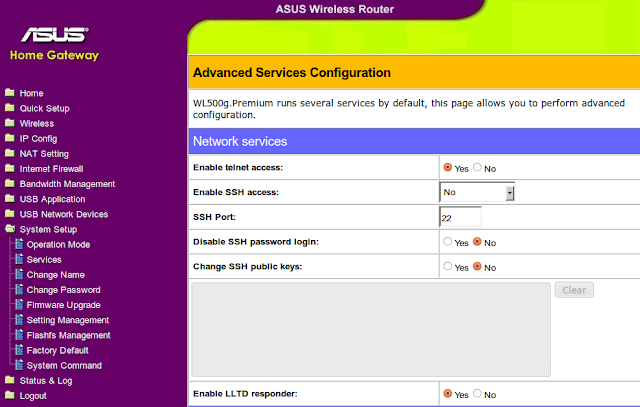Screen dimensions: 640x407
Task: Click the folder icon beside Bandwidth Management
Action: pyautogui.click(x=10, y=183)
